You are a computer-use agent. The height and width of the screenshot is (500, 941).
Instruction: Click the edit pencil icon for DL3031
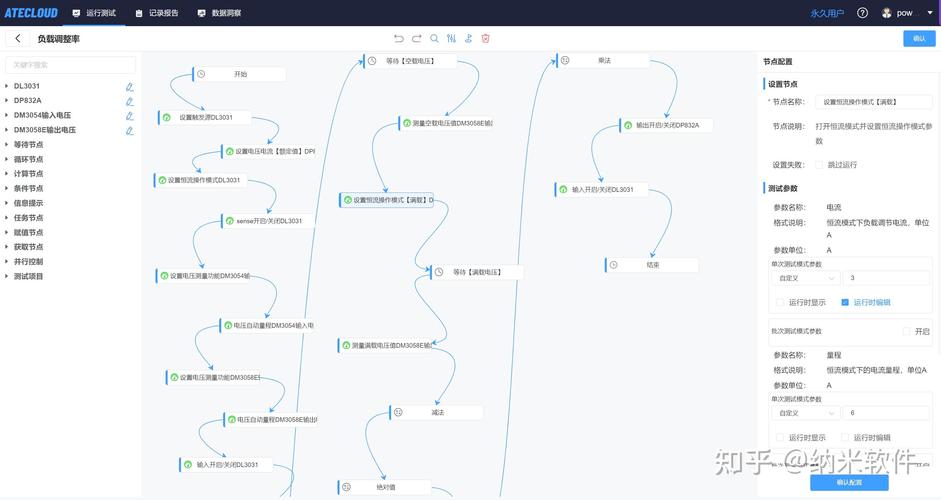[x=130, y=87]
